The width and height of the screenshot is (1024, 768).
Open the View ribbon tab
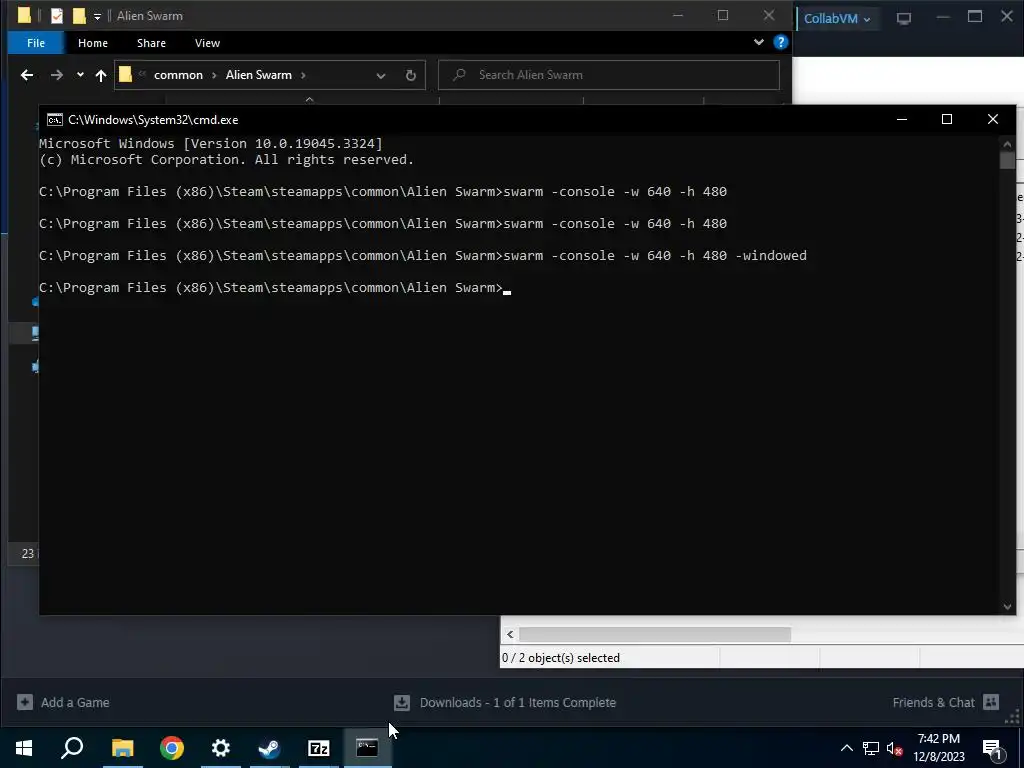(x=207, y=43)
